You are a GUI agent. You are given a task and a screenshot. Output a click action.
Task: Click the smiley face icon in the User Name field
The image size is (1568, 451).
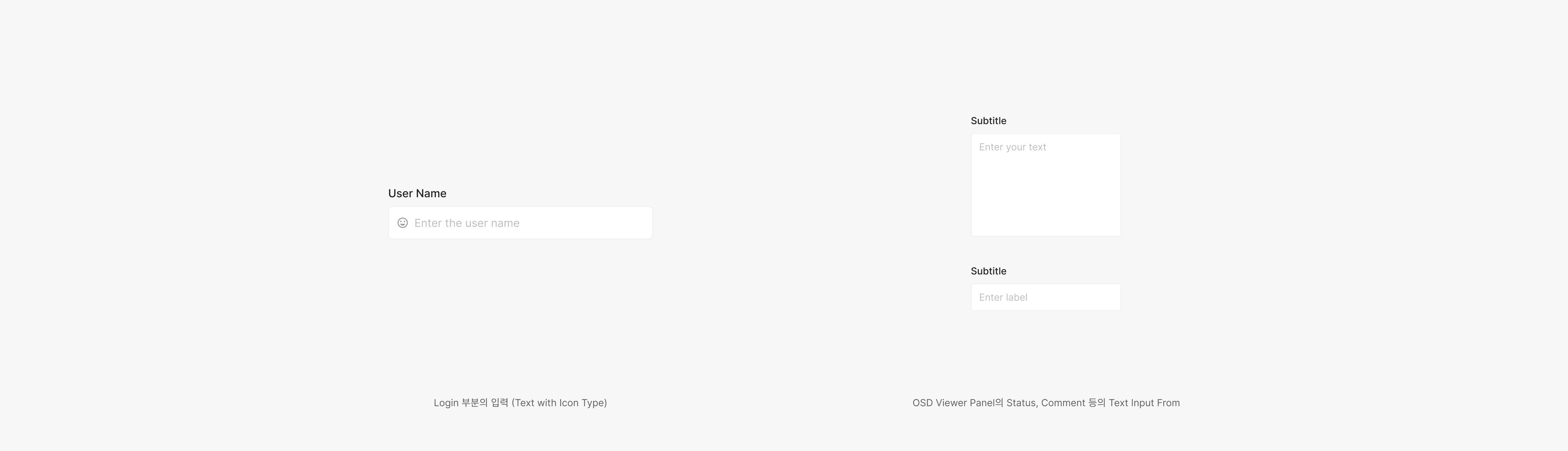pyautogui.click(x=402, y=223)
